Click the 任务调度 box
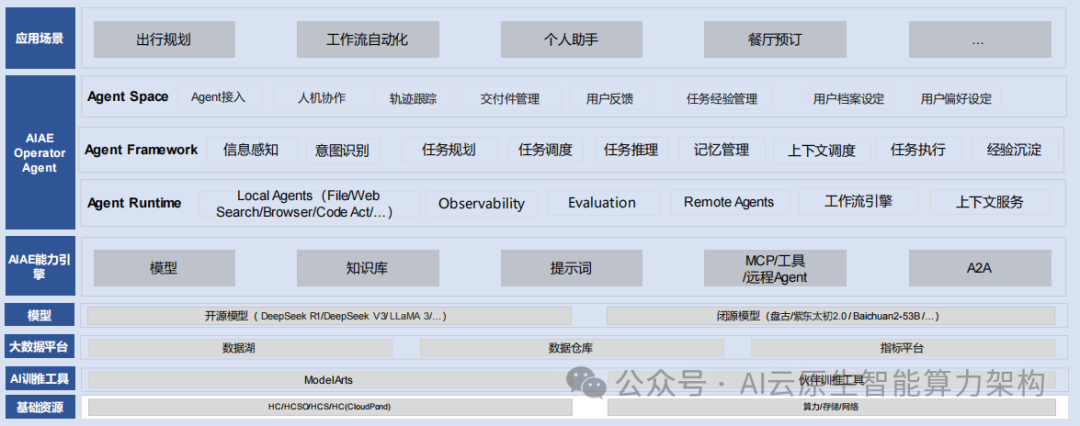Viewport: 1080px width, 426px height. [x=546, y=150]
